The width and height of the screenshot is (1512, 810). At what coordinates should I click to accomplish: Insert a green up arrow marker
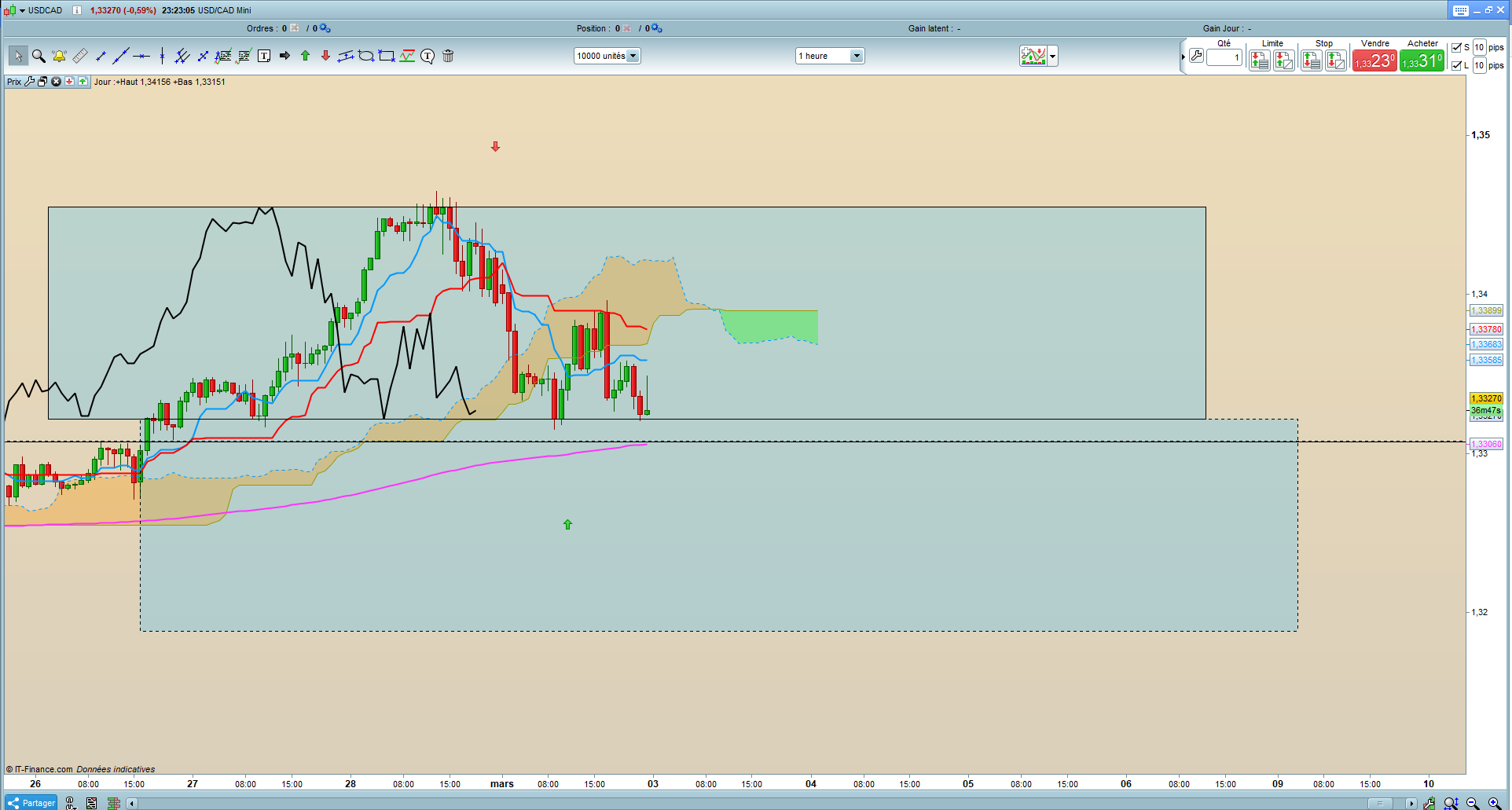click(305, 56)
